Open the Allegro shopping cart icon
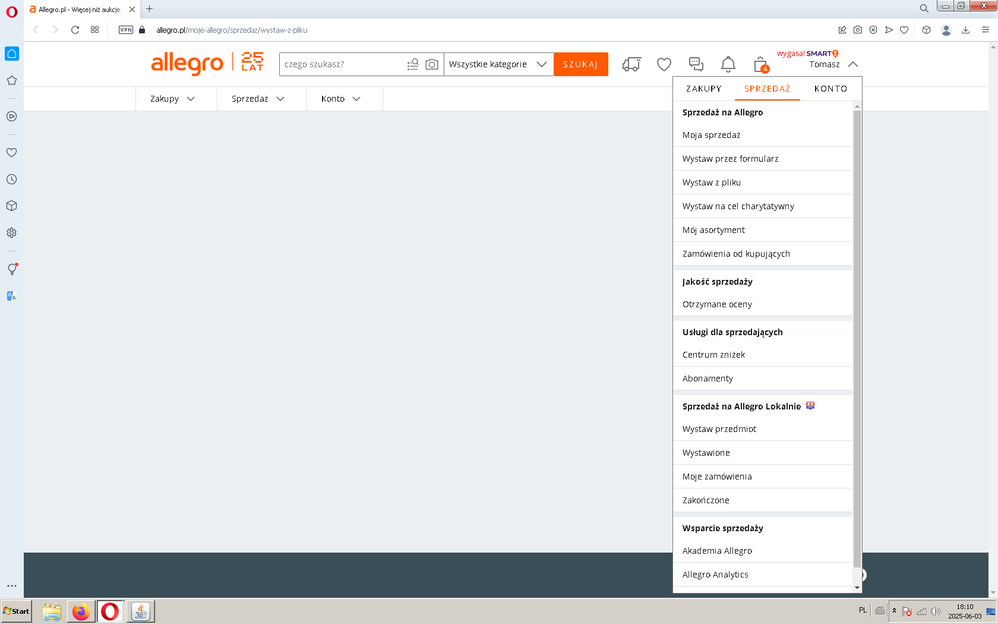 [x=761, y=64]
